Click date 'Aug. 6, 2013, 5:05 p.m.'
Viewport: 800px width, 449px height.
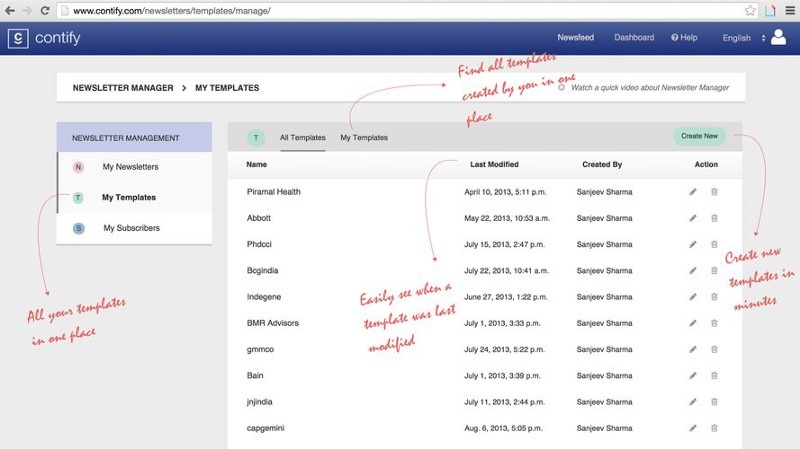pyautogui.click(x=503, y=428)
